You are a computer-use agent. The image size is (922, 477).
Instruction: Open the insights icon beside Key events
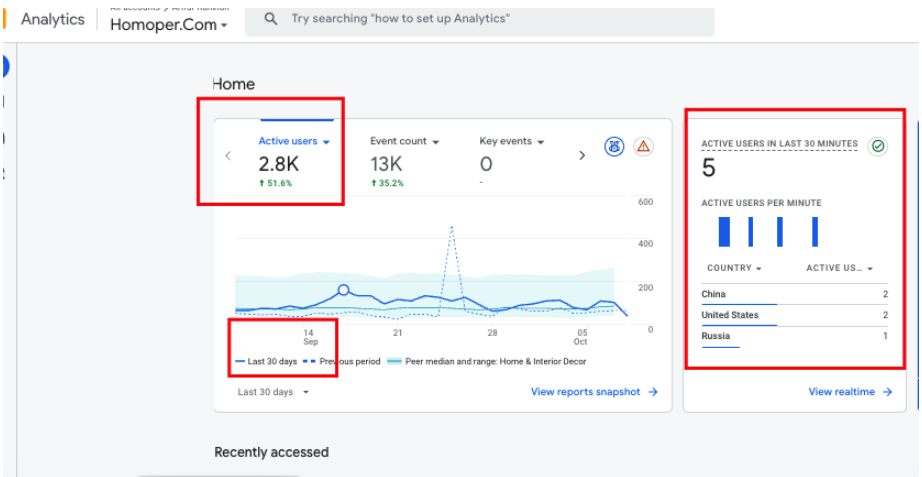pyautogui.click(x=614, y=147)
